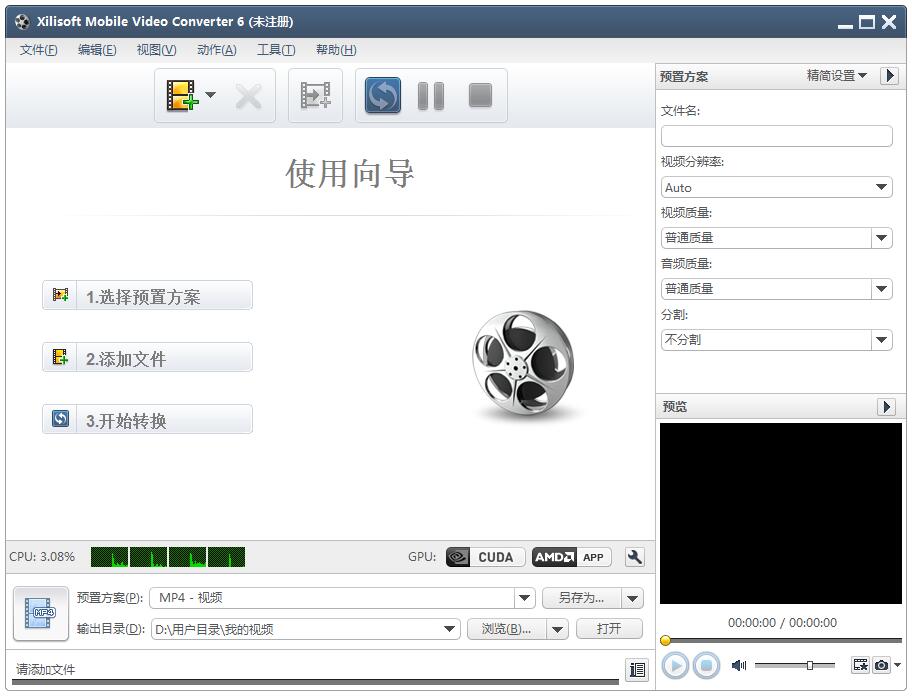Click the snapshot camera icon in preview

click(881, 665)
